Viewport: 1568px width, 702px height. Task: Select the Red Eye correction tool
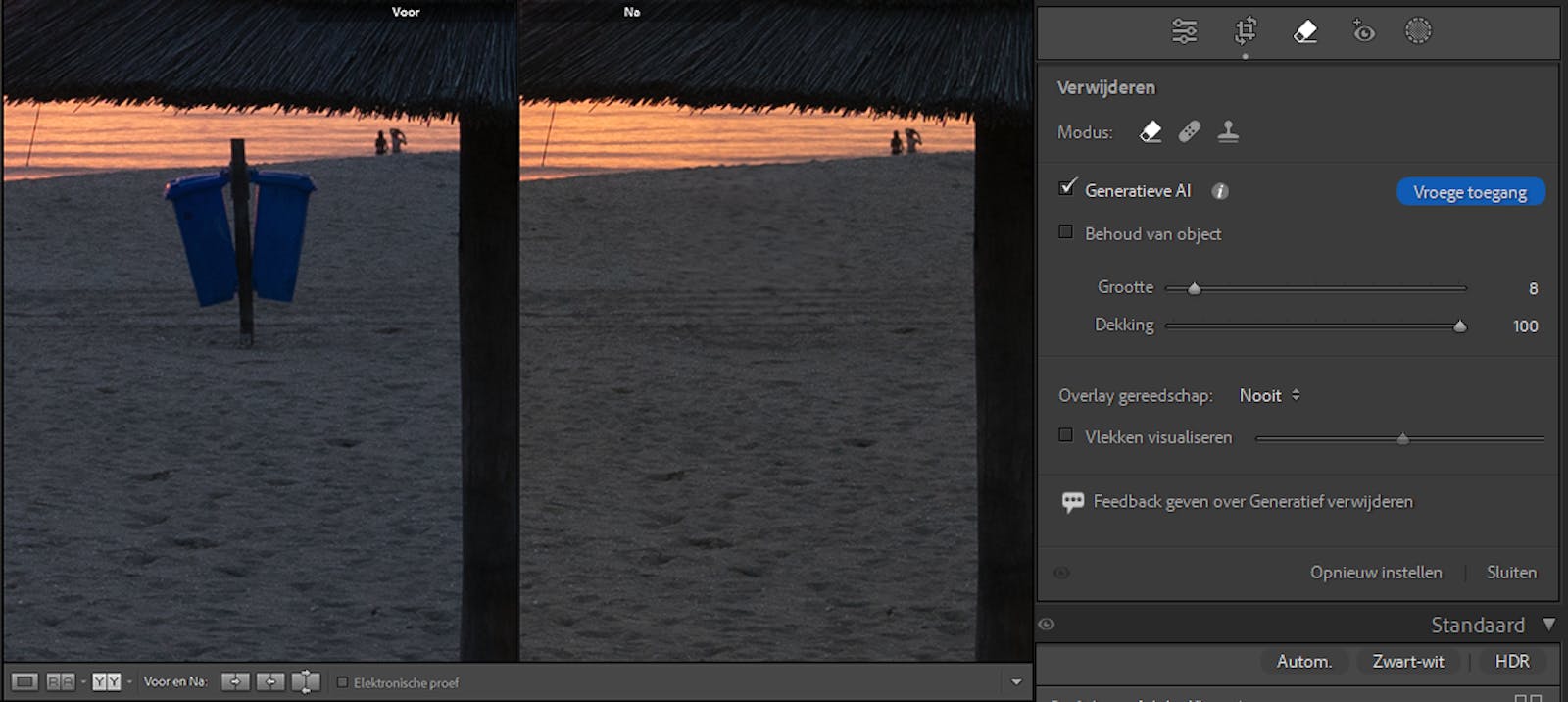coord(1363,31)
